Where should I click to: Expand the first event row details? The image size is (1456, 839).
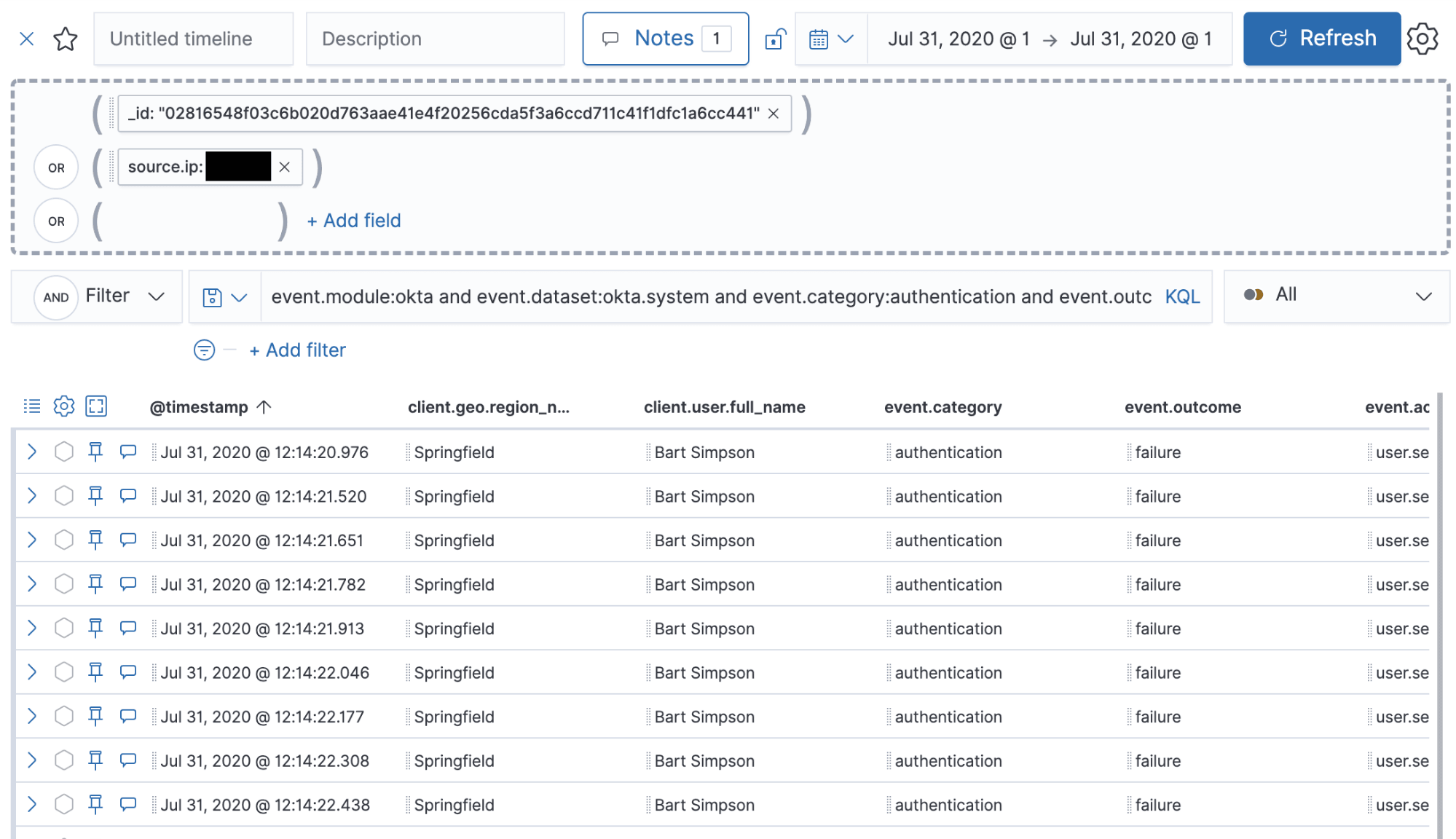pos(31,452)
